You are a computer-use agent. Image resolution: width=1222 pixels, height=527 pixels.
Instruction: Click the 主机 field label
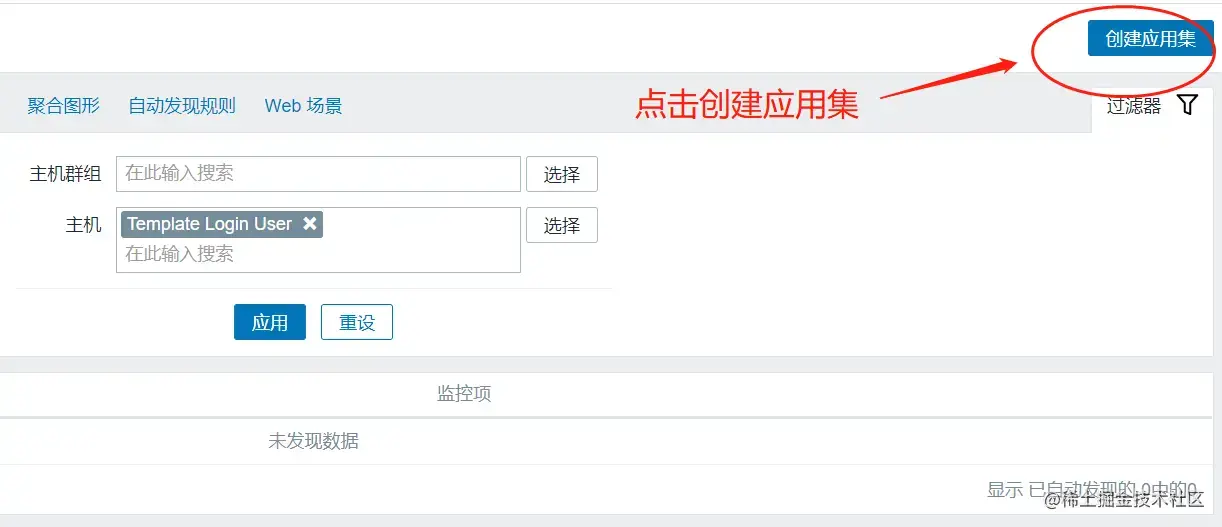pyautogui.click(x=83, y=225)
